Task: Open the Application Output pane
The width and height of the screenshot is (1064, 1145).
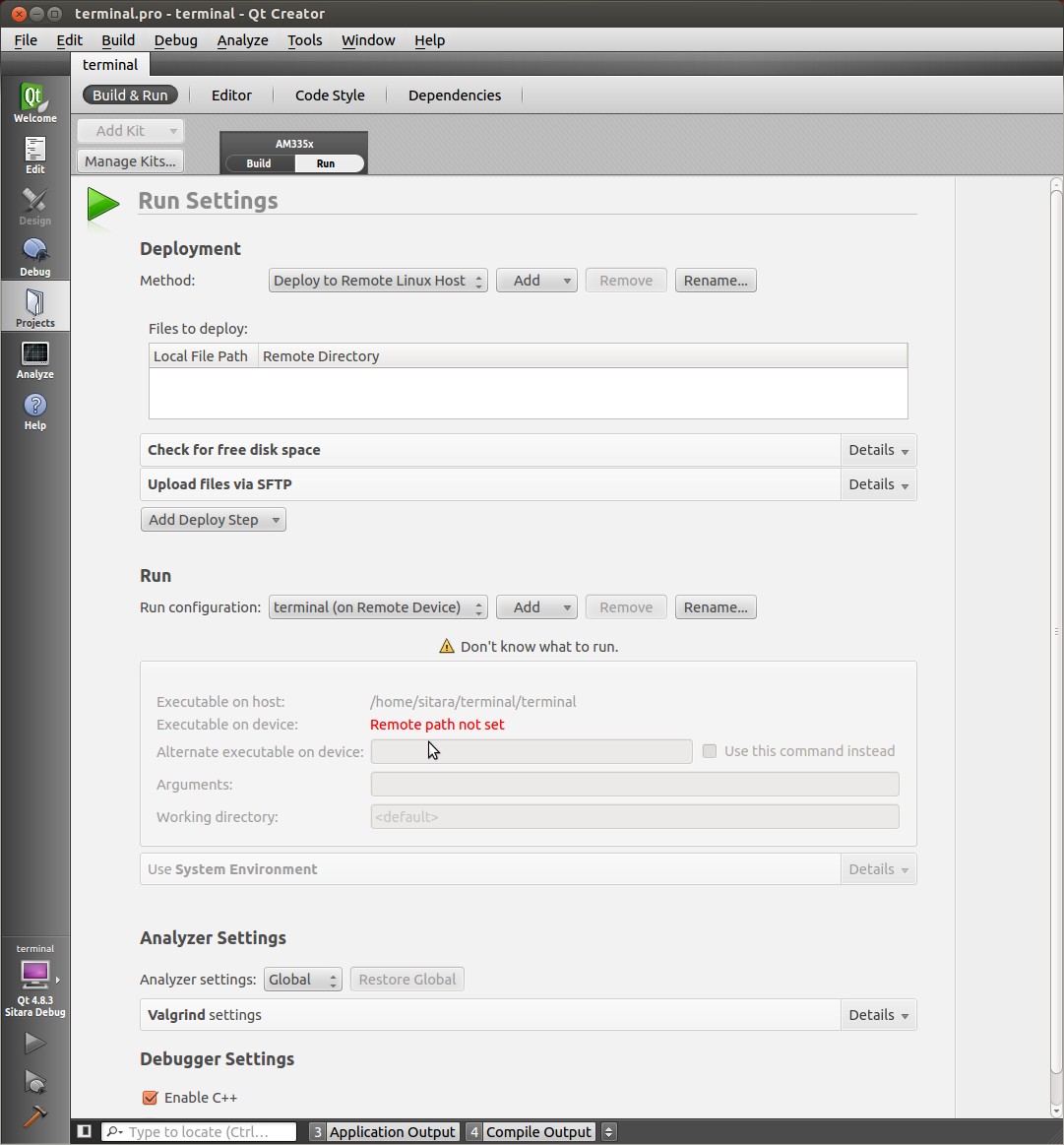Action: (385, 1132)
